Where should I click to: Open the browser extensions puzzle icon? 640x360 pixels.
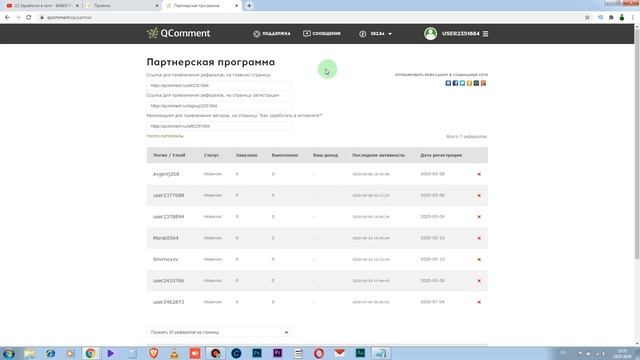[x=611, y=18]
